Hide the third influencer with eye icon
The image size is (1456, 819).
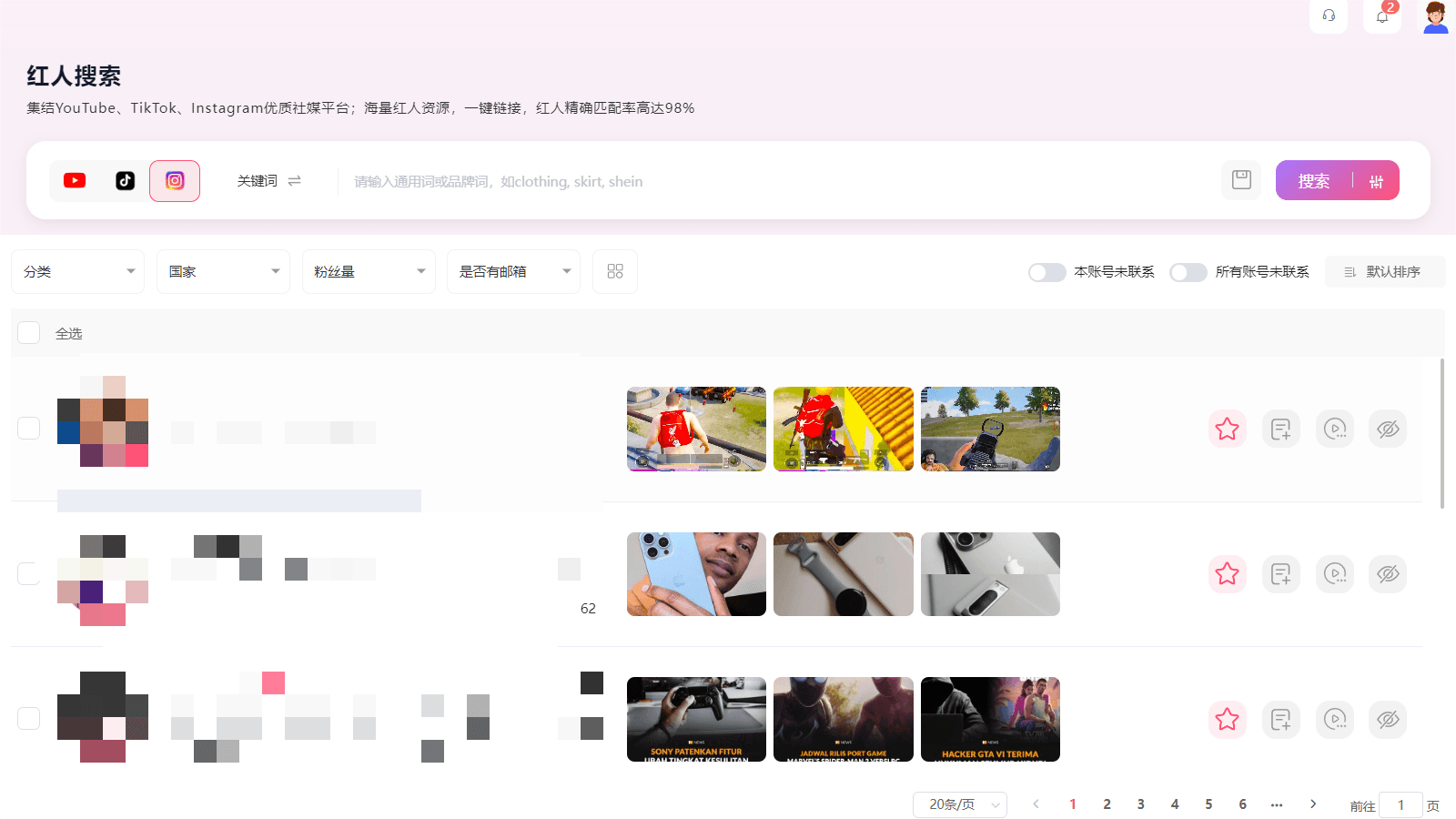click(x=1388, y=719)
